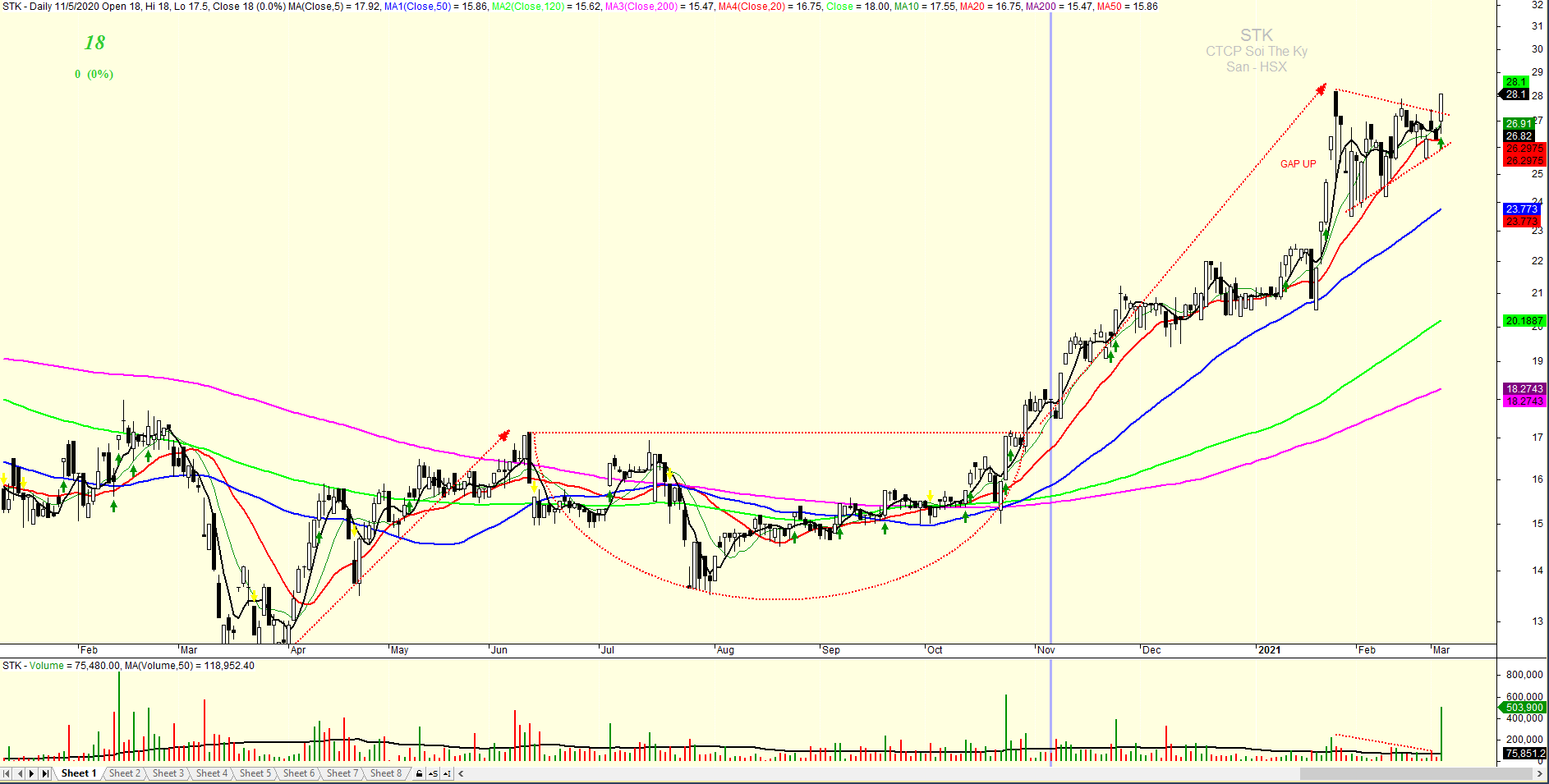Click the scroll left arrow of chart scrollbar

(461, 773)
